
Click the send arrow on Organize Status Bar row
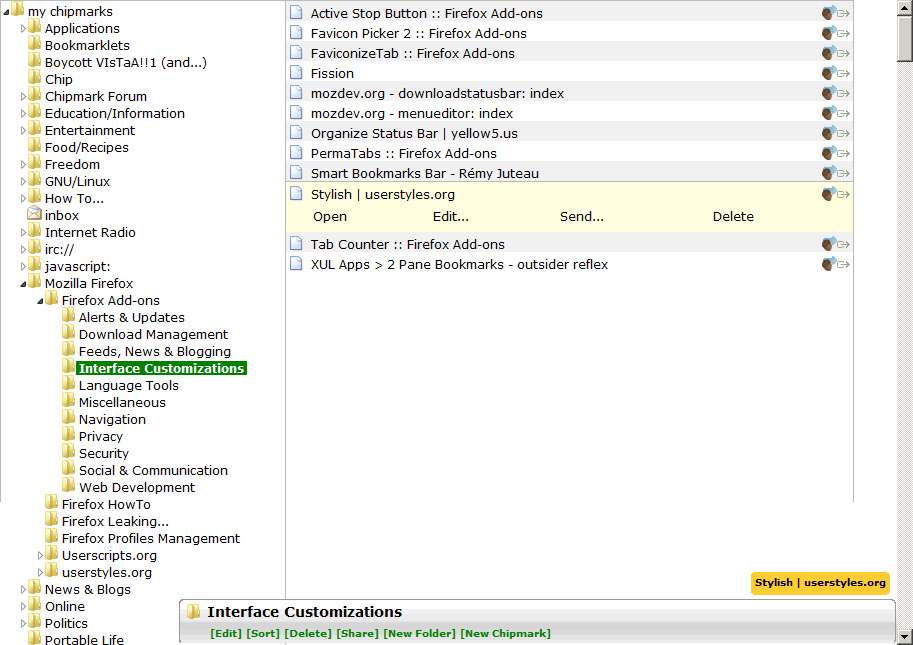click(844, 134)
